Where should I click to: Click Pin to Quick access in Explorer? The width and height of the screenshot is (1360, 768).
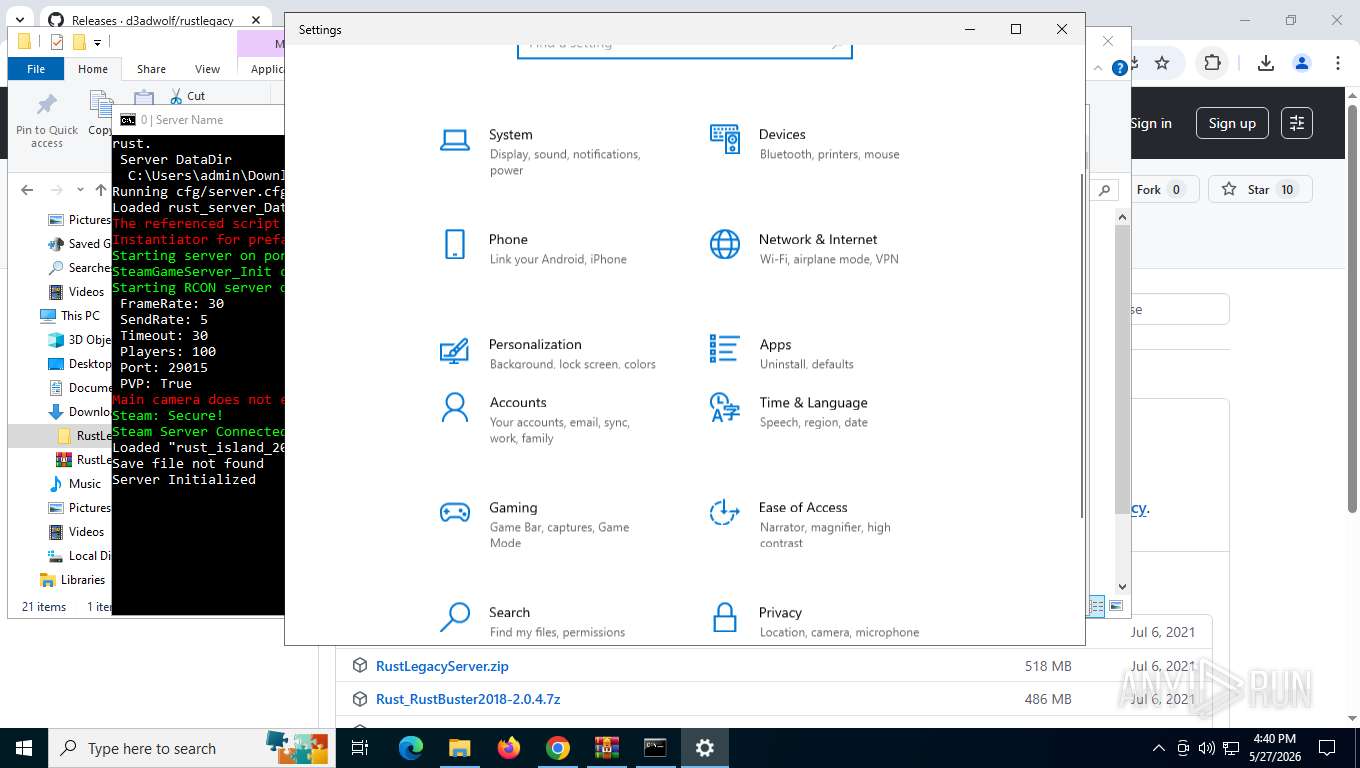tap(47, 121)
